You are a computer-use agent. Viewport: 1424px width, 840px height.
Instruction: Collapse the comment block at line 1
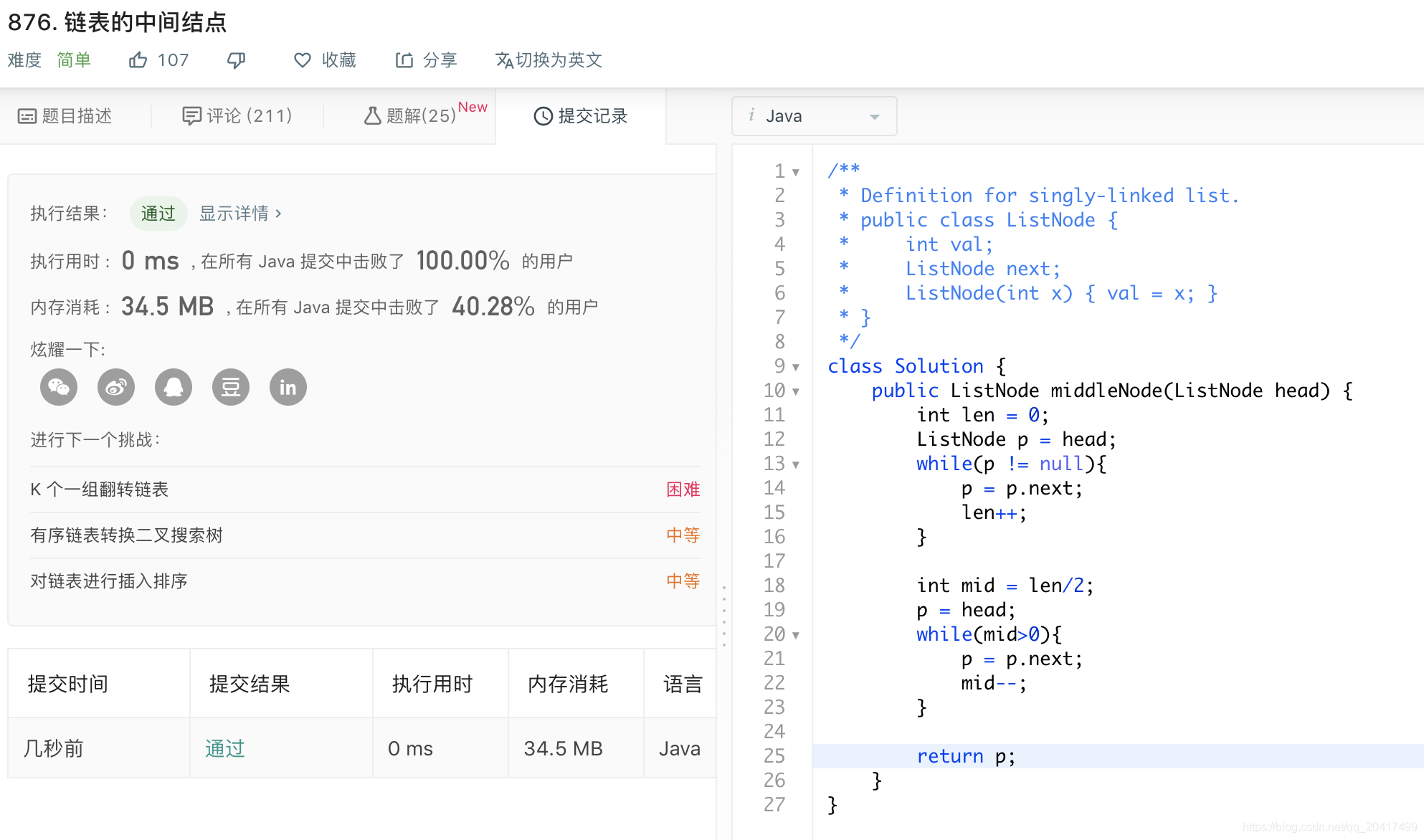coord(797,171)
